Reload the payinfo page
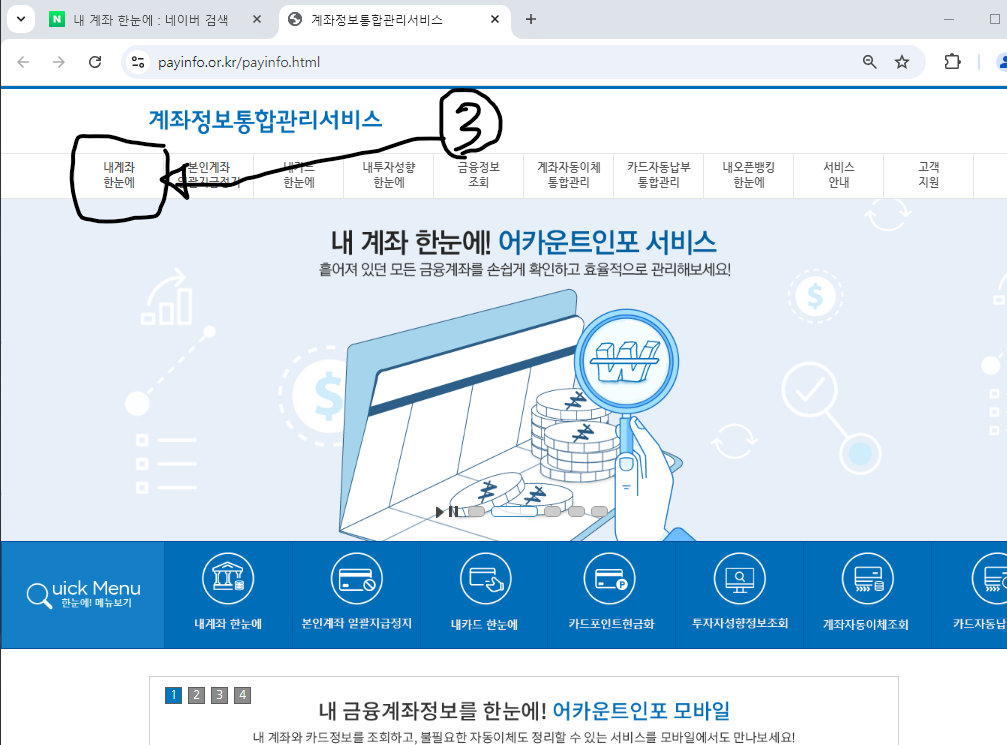Screen dimensions: 1007x745 tap(95, 62)
